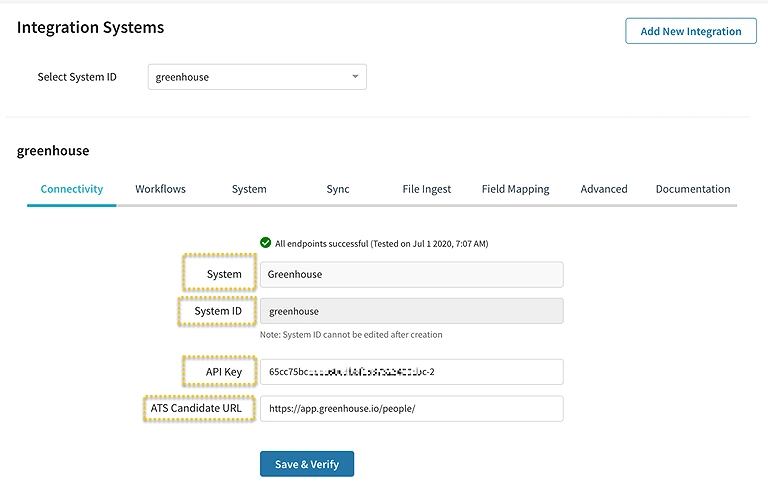Click Add New Integration button
The width and height of the screenshot is (768, 490).
click(x=691, y=31)
